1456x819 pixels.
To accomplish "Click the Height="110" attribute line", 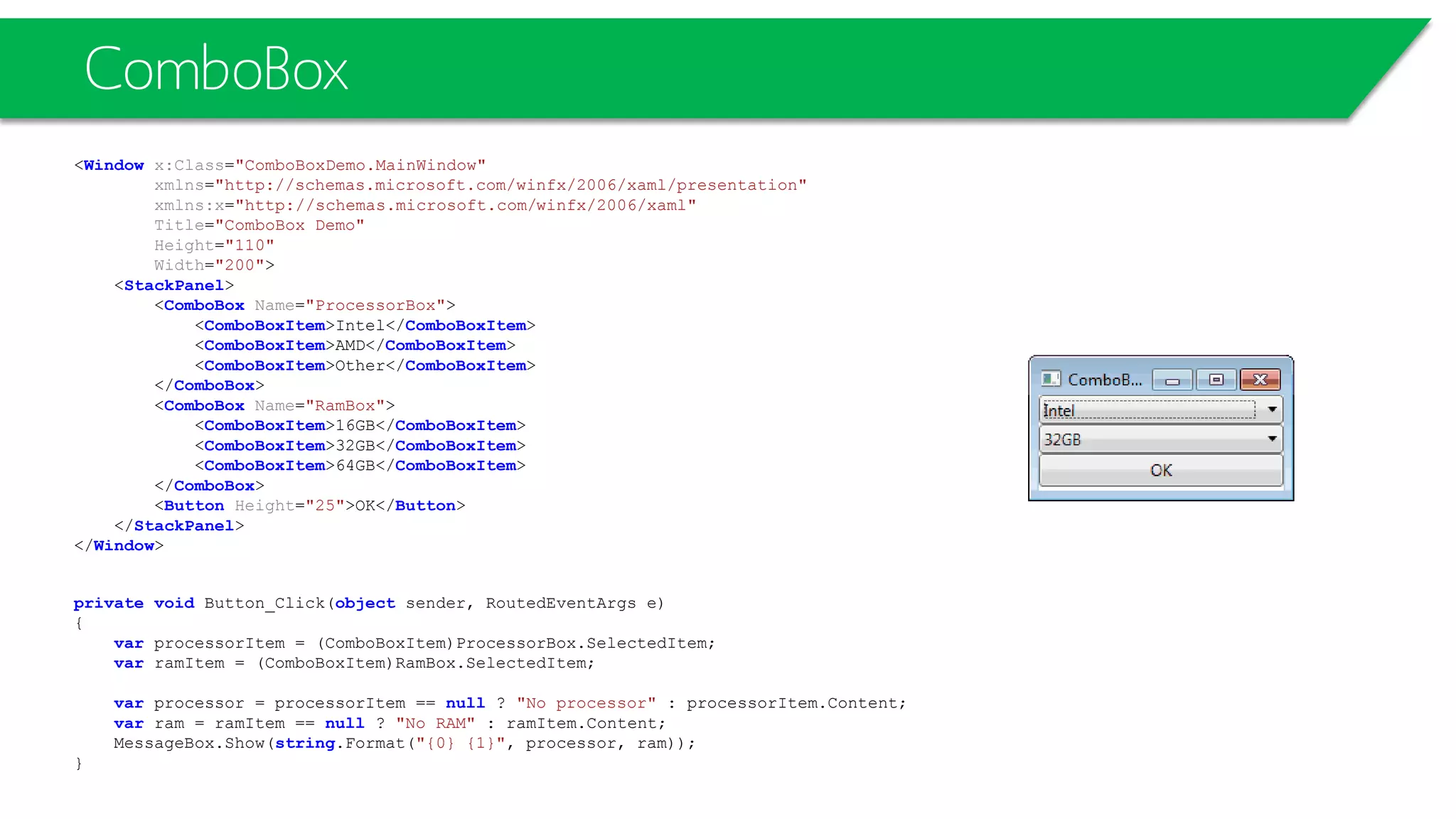I will (214, 245).
